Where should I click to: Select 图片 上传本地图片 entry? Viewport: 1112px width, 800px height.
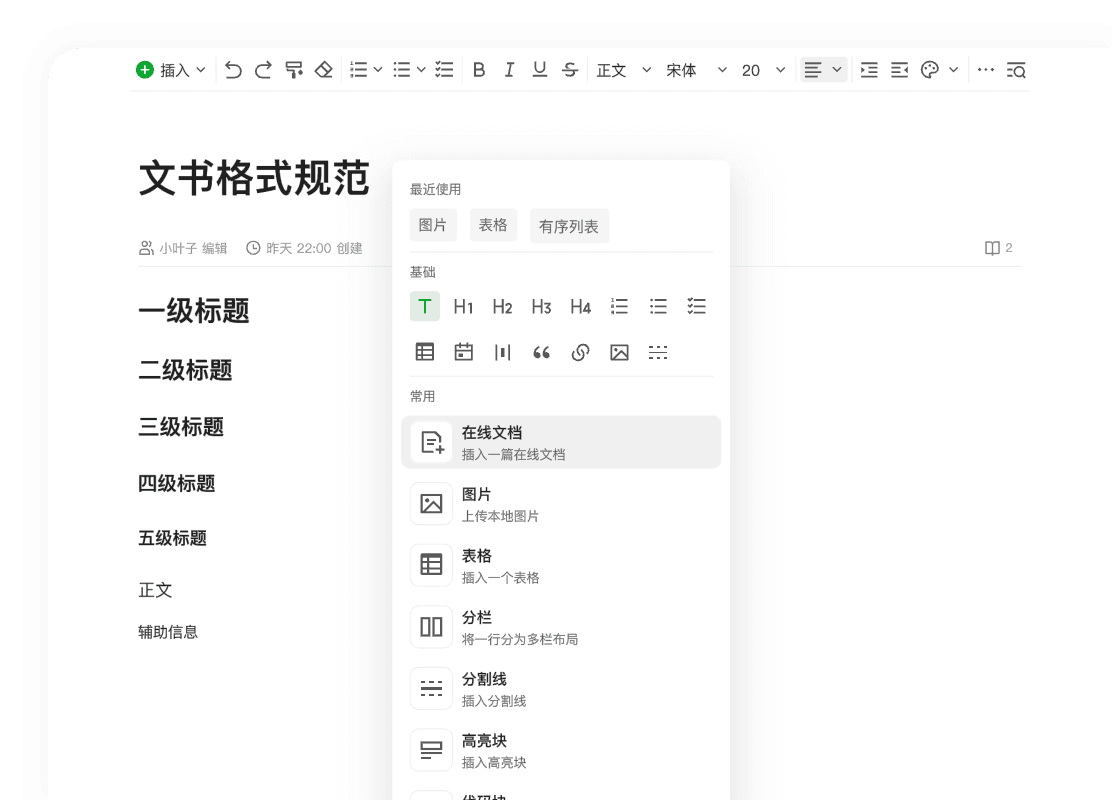click(x=561, y=504)
